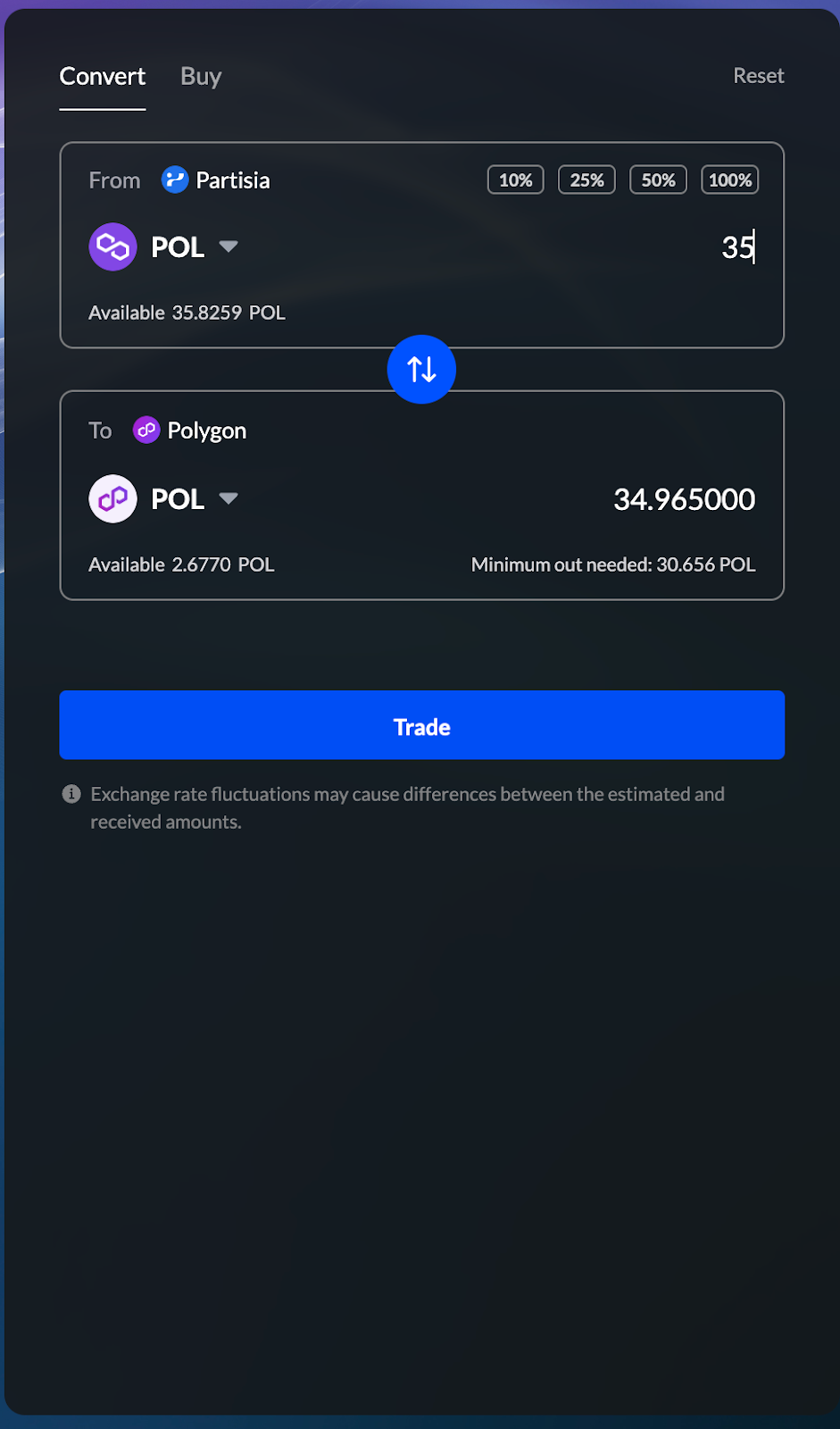Click the blue Trade button
Image resolution: width=840 pixels, height=1429 pixels.
pos(421,725)
